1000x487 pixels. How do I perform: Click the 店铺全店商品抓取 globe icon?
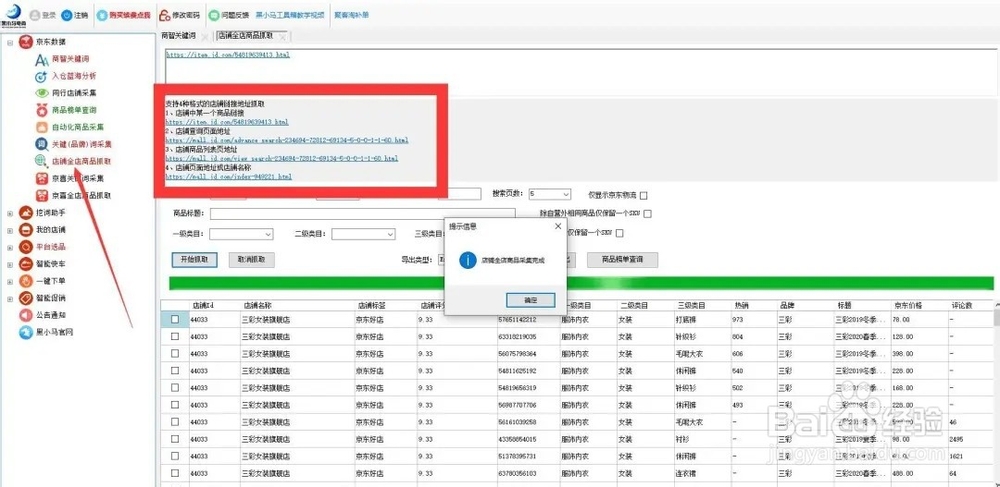(41, 161)
